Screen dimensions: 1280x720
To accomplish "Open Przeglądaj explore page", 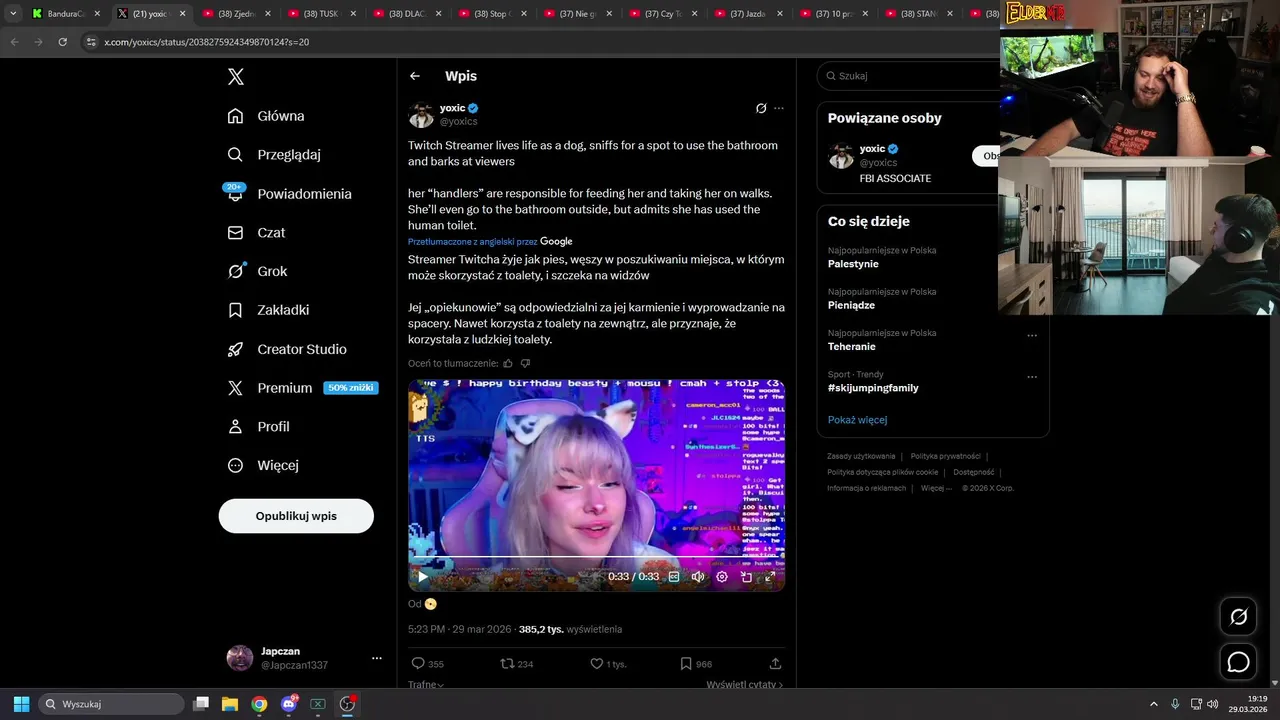I will [x=274, y=155].
